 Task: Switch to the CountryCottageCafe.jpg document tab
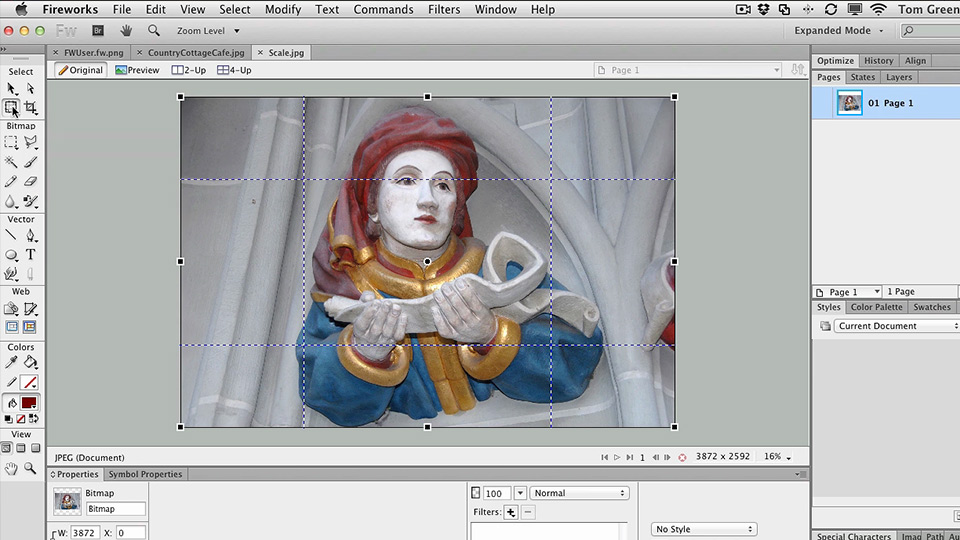(196, 53)
